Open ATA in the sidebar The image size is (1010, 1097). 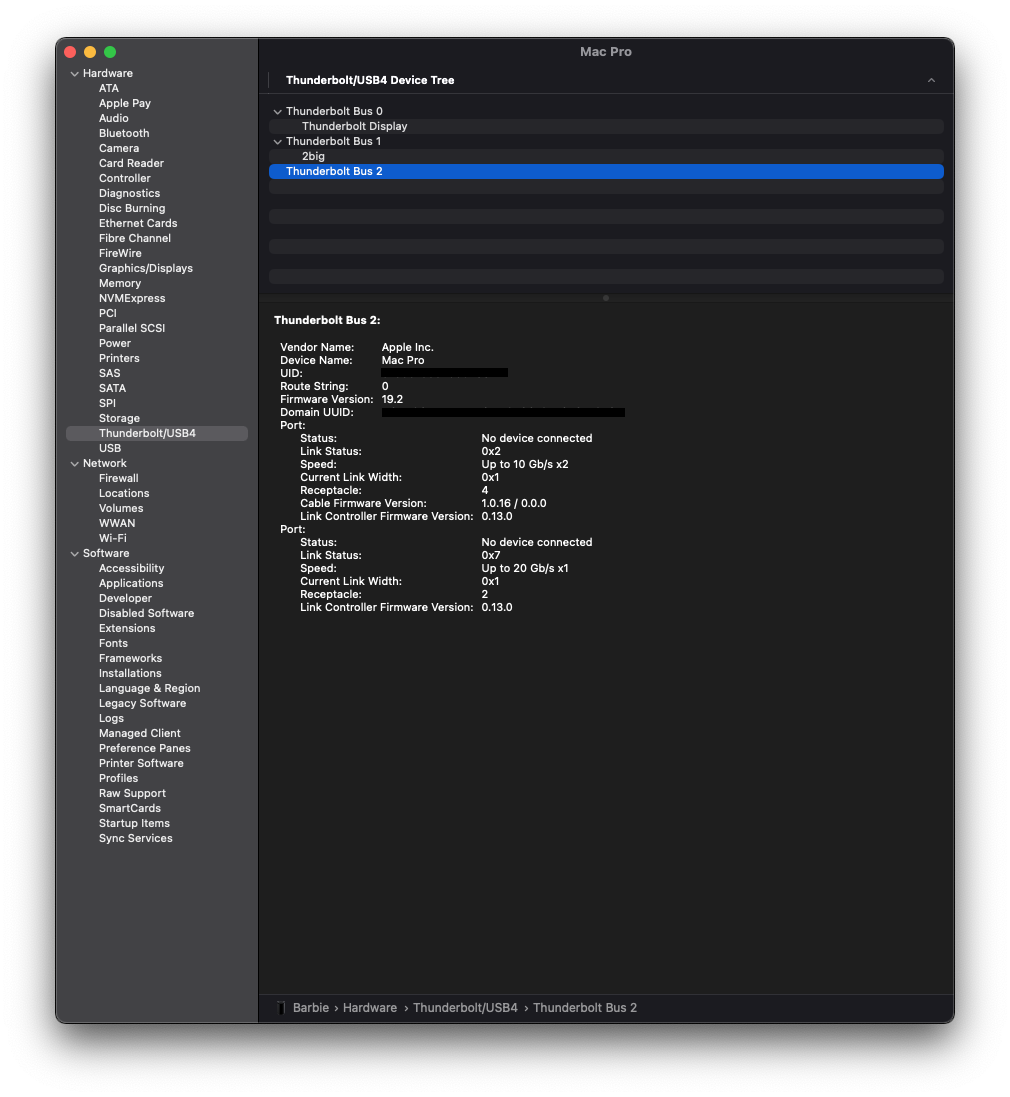point(108,88)
